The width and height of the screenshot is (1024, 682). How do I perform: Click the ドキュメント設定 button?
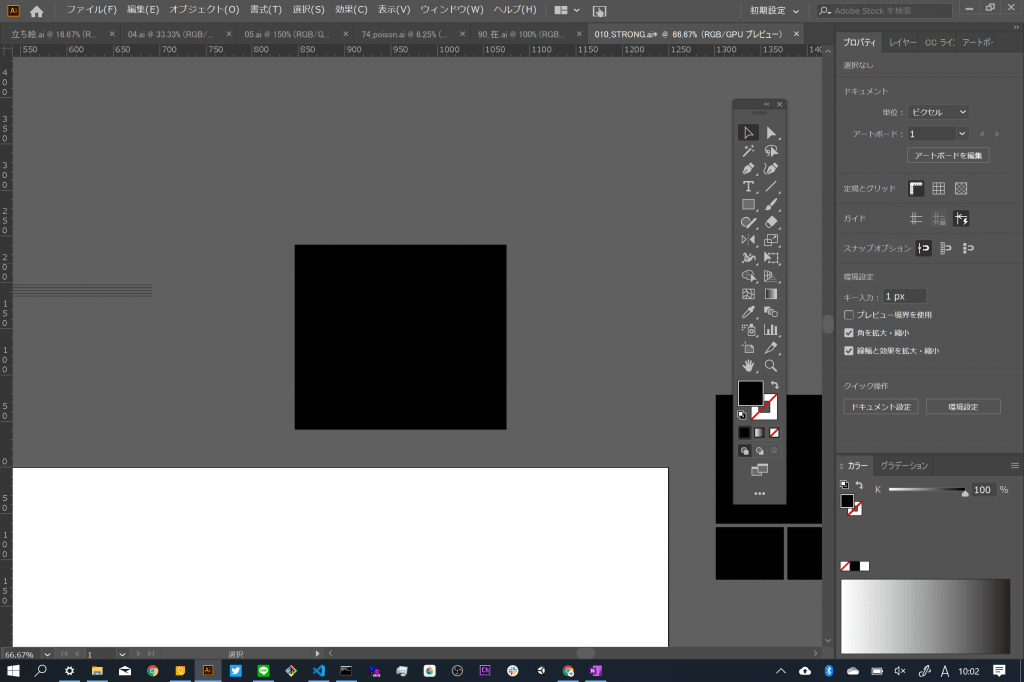click(881, 406)
